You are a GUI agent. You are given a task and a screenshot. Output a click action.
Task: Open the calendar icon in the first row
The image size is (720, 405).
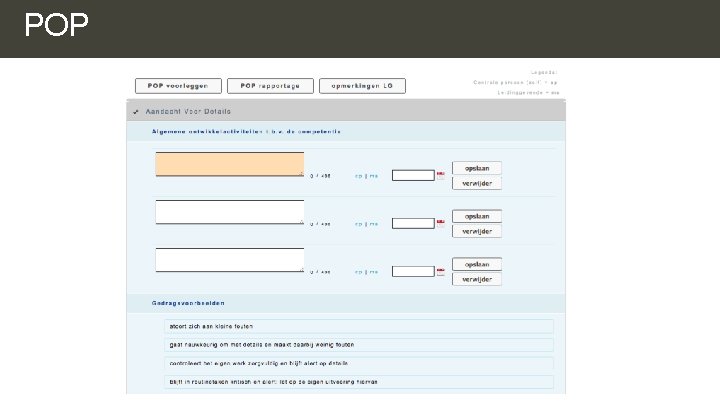(440, 175)
